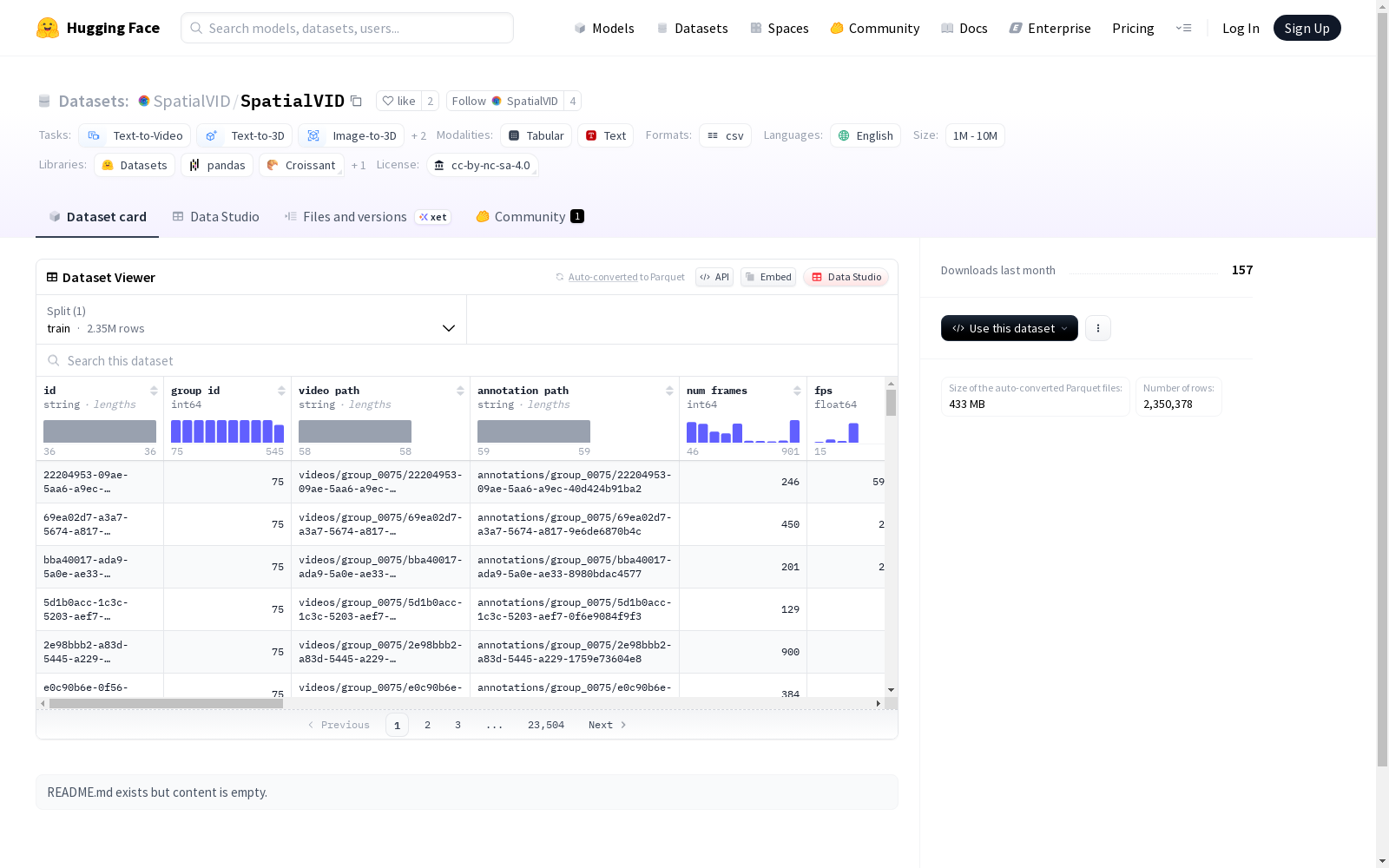1389x868 pixels.
Task: Go to Models in top navigation
Action: [x=604, y=28]
